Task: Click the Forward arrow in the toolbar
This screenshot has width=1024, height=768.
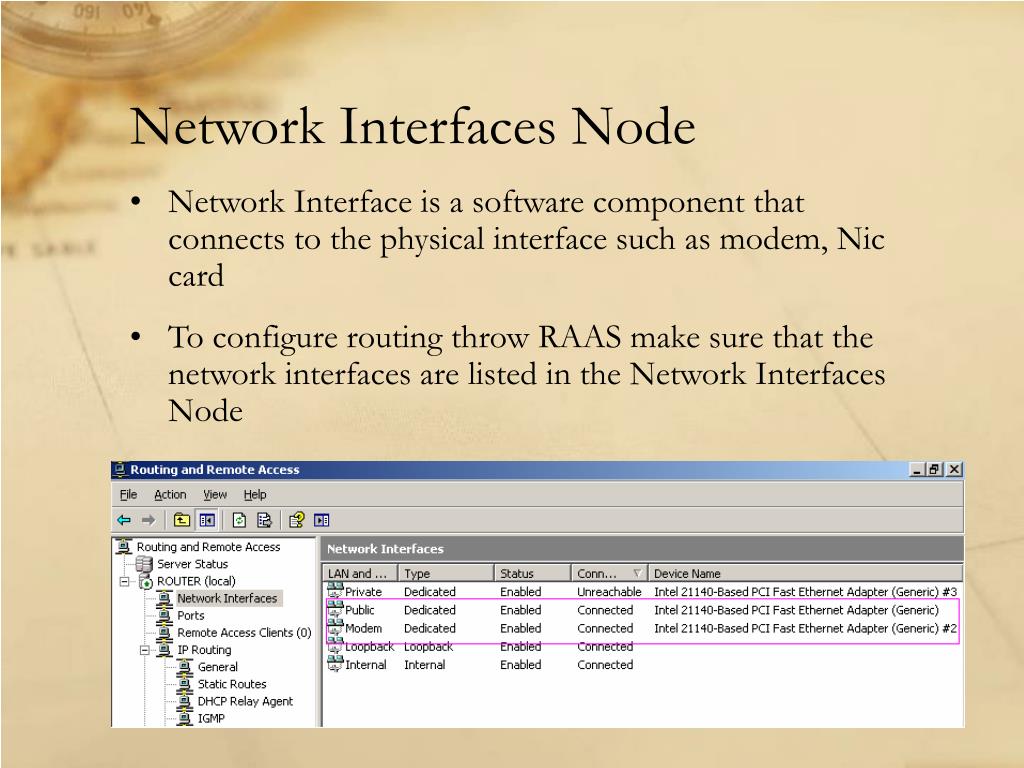Action: [148, 520]
